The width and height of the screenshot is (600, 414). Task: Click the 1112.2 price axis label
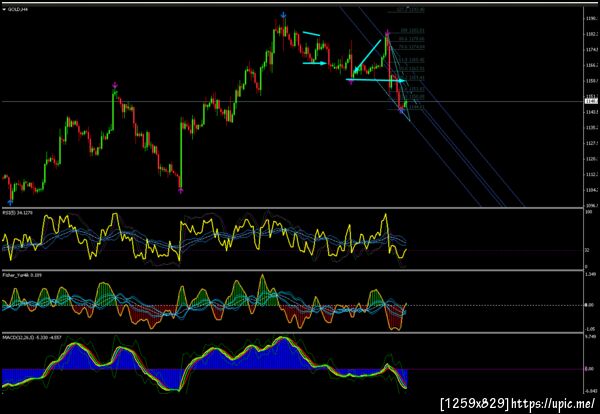point(592,174)
